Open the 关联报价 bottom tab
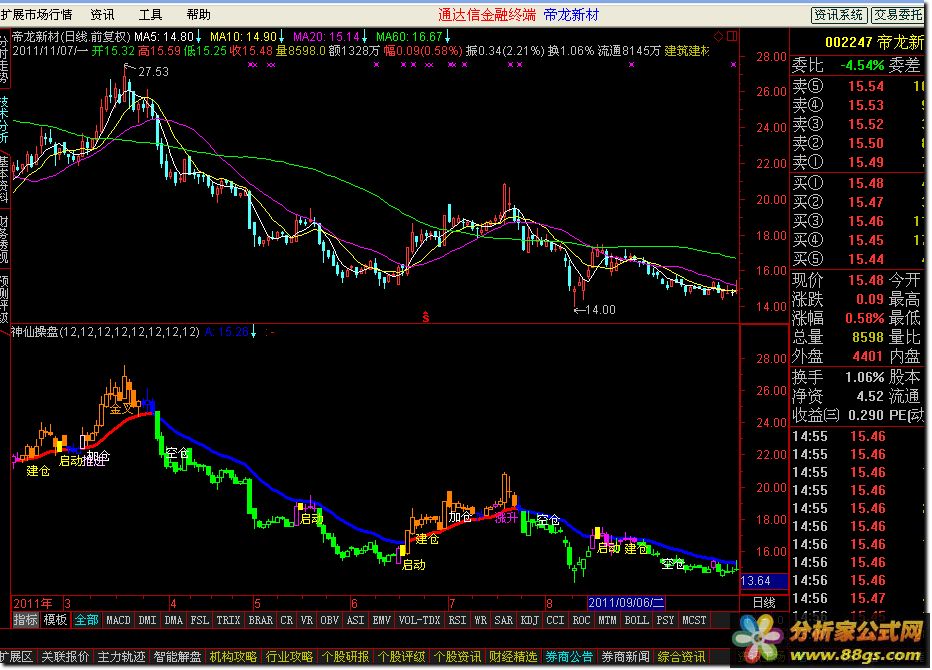932x670 pixels. click(x=65, y=657)
